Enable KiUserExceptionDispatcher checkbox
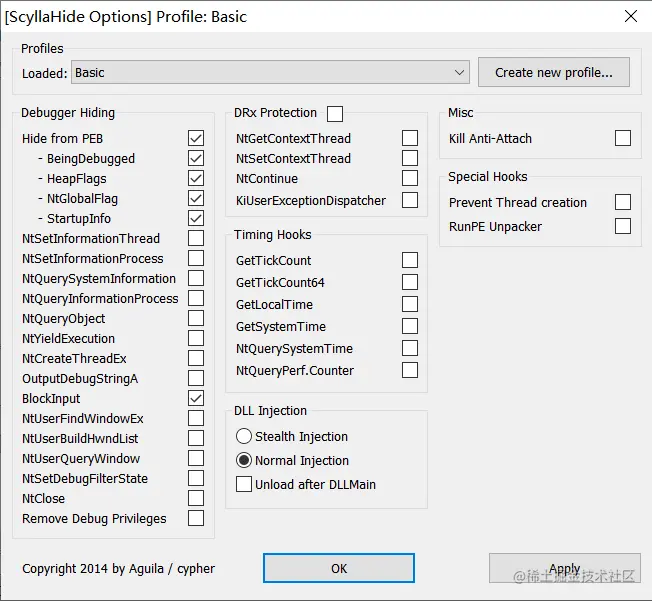This screenshot has width=652, height=601. pyautogui.click(x=410, y=200)
